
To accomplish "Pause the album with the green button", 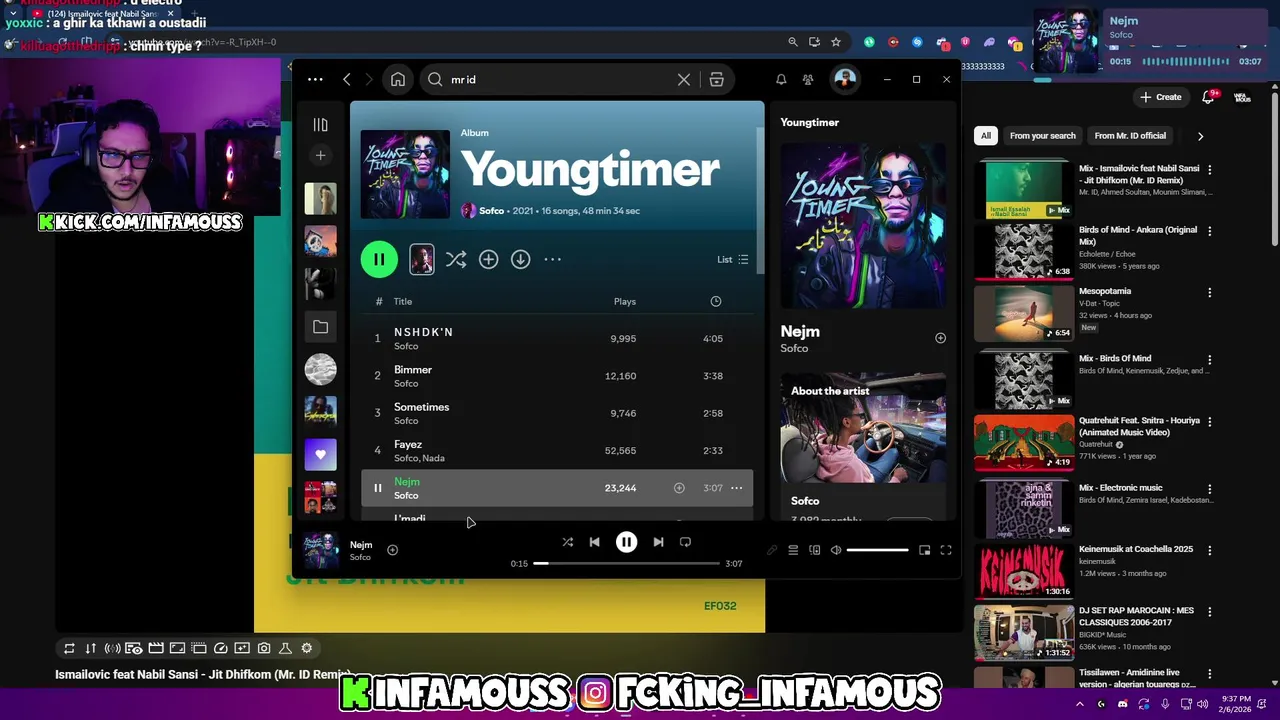I will [x=379, y=259].
